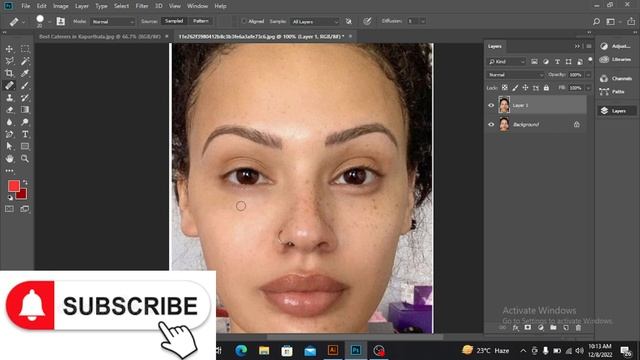Create a new layer in Layers panel
This screenshot has width=640, height=360.
point(566,327)
